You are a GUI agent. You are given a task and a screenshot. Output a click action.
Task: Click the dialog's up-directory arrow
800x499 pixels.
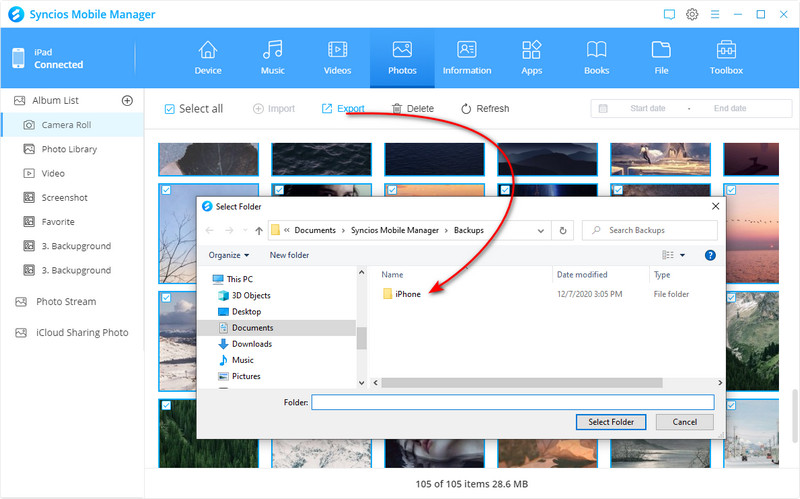tap(259, 231)
